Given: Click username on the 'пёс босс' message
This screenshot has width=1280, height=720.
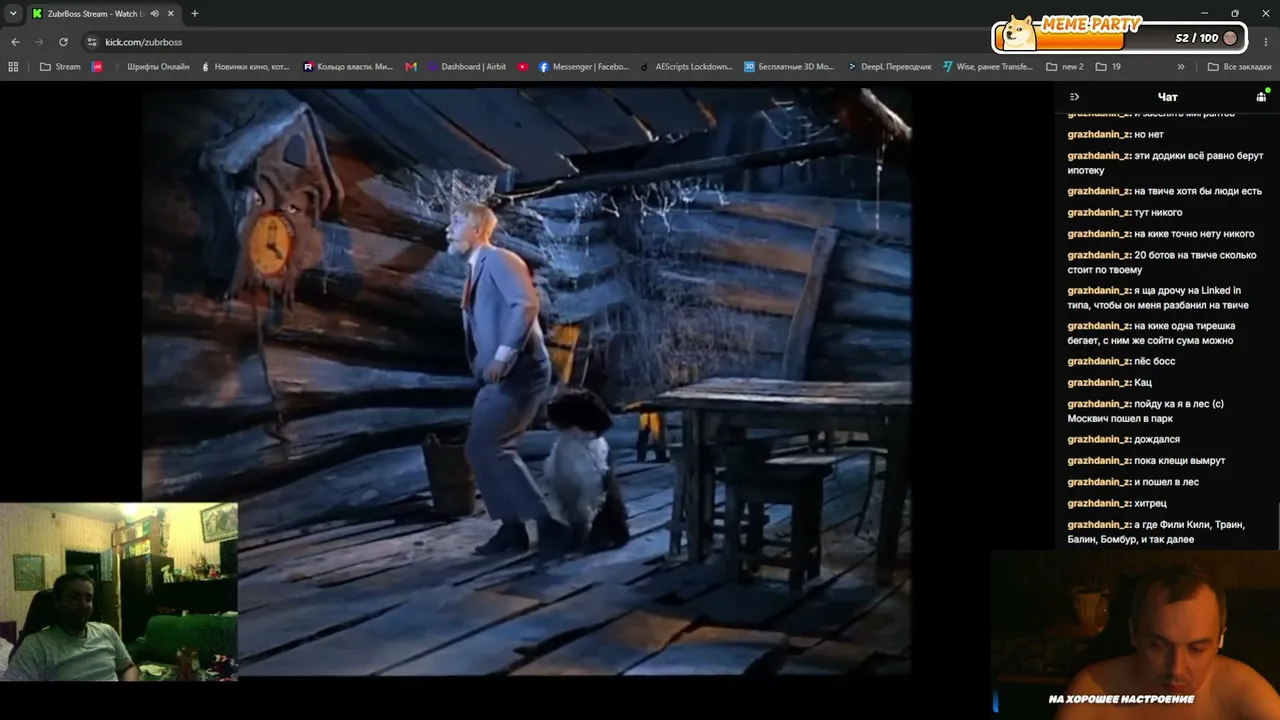Looking at the screenshot, I should pos(1099,361).
